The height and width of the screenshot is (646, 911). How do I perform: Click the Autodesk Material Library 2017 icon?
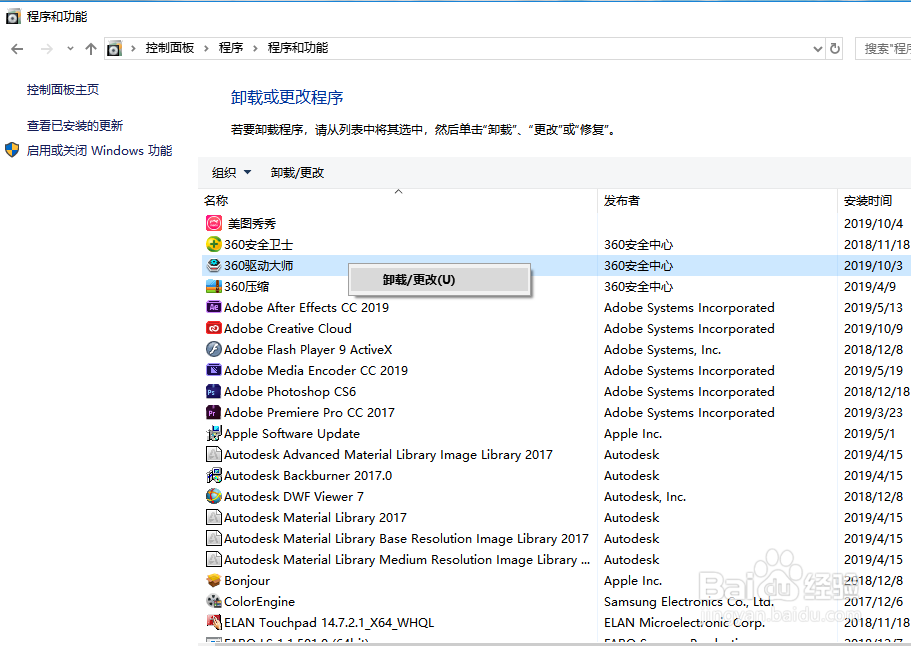point(214,517)
